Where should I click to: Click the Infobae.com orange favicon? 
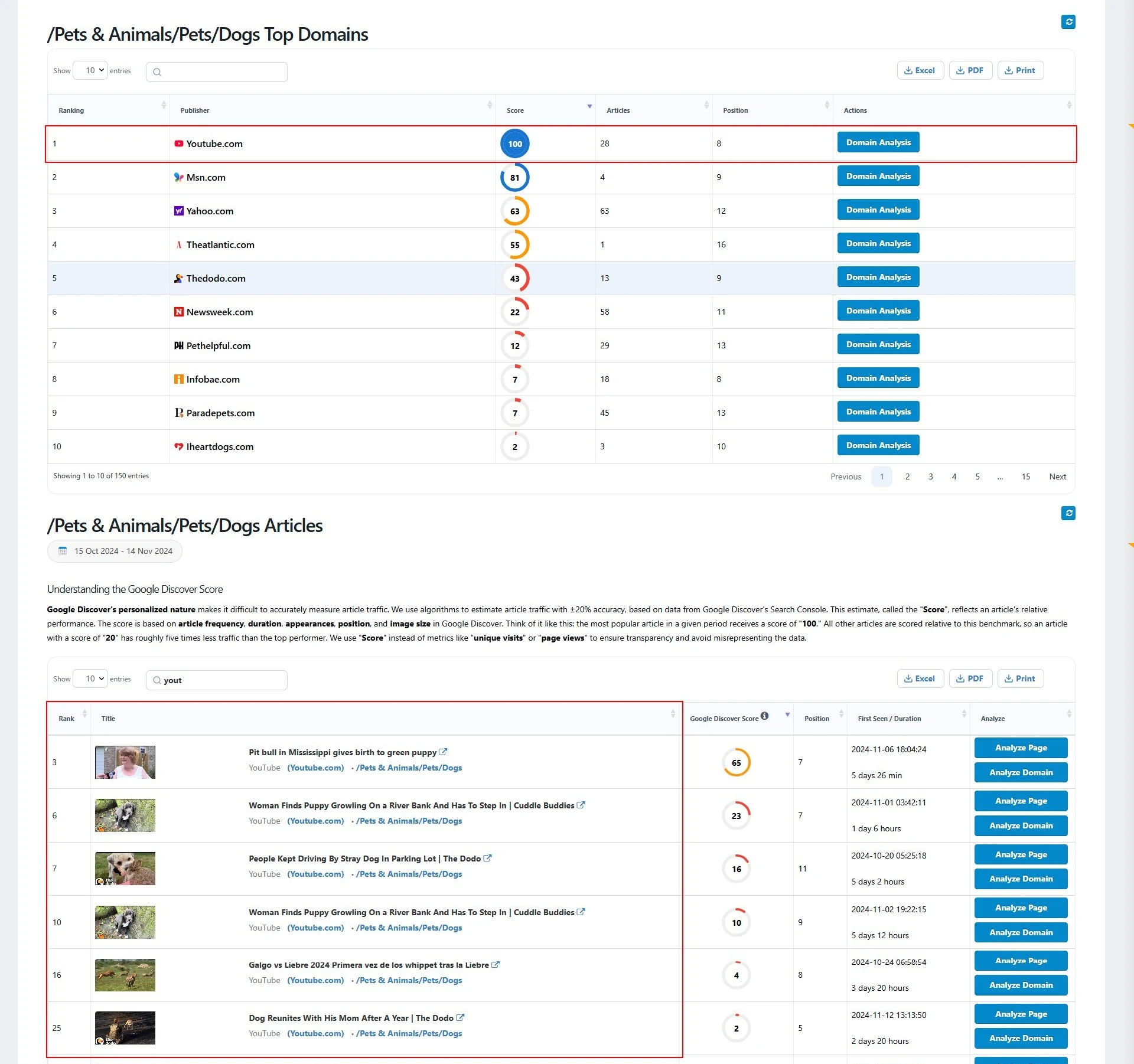coord(178,379)
